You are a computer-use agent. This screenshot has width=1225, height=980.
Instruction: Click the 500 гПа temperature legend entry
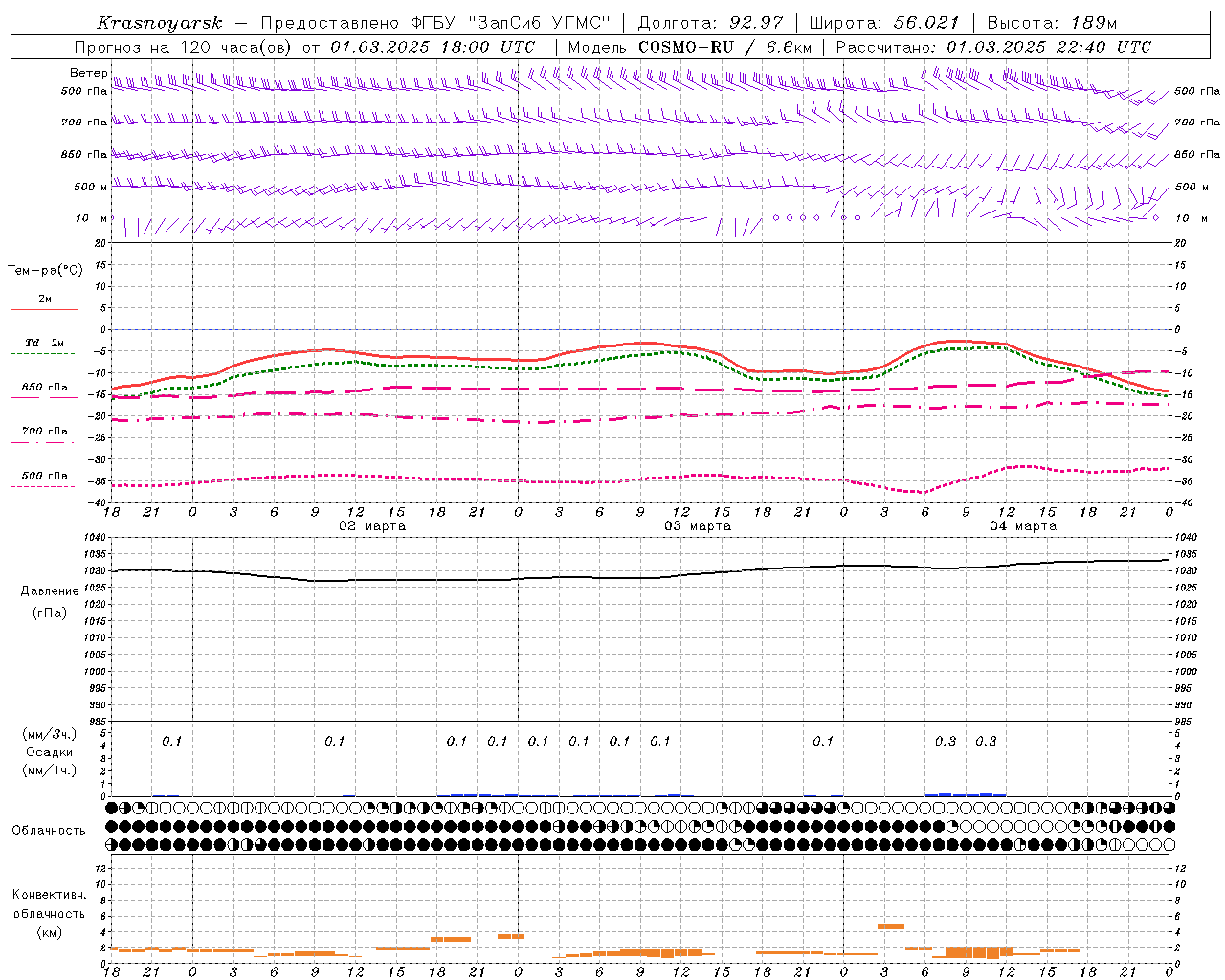click(x=45, y=475)
